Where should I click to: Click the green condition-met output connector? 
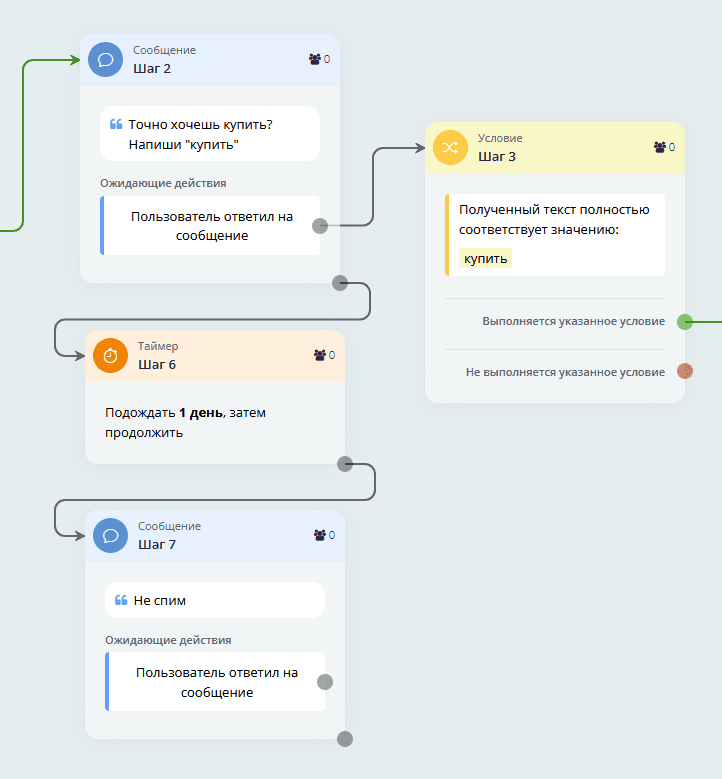(685, 322)
